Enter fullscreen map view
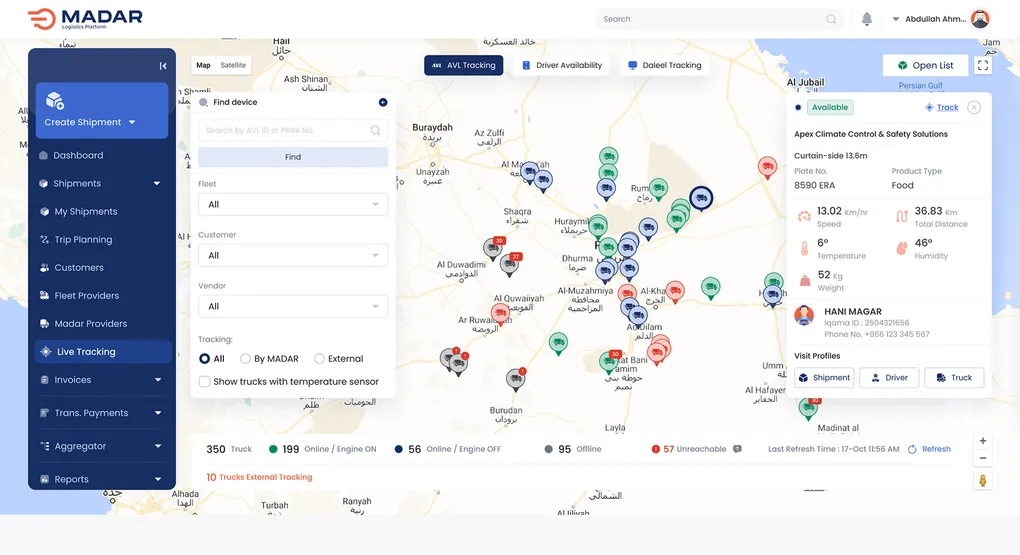This screenshot has width=1020, height=555. pyautogui.click(x=983, y=65)
